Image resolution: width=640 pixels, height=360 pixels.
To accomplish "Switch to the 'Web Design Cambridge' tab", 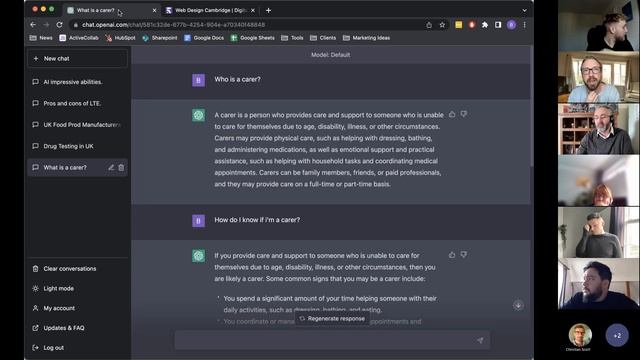I will [x=210, y=10].
